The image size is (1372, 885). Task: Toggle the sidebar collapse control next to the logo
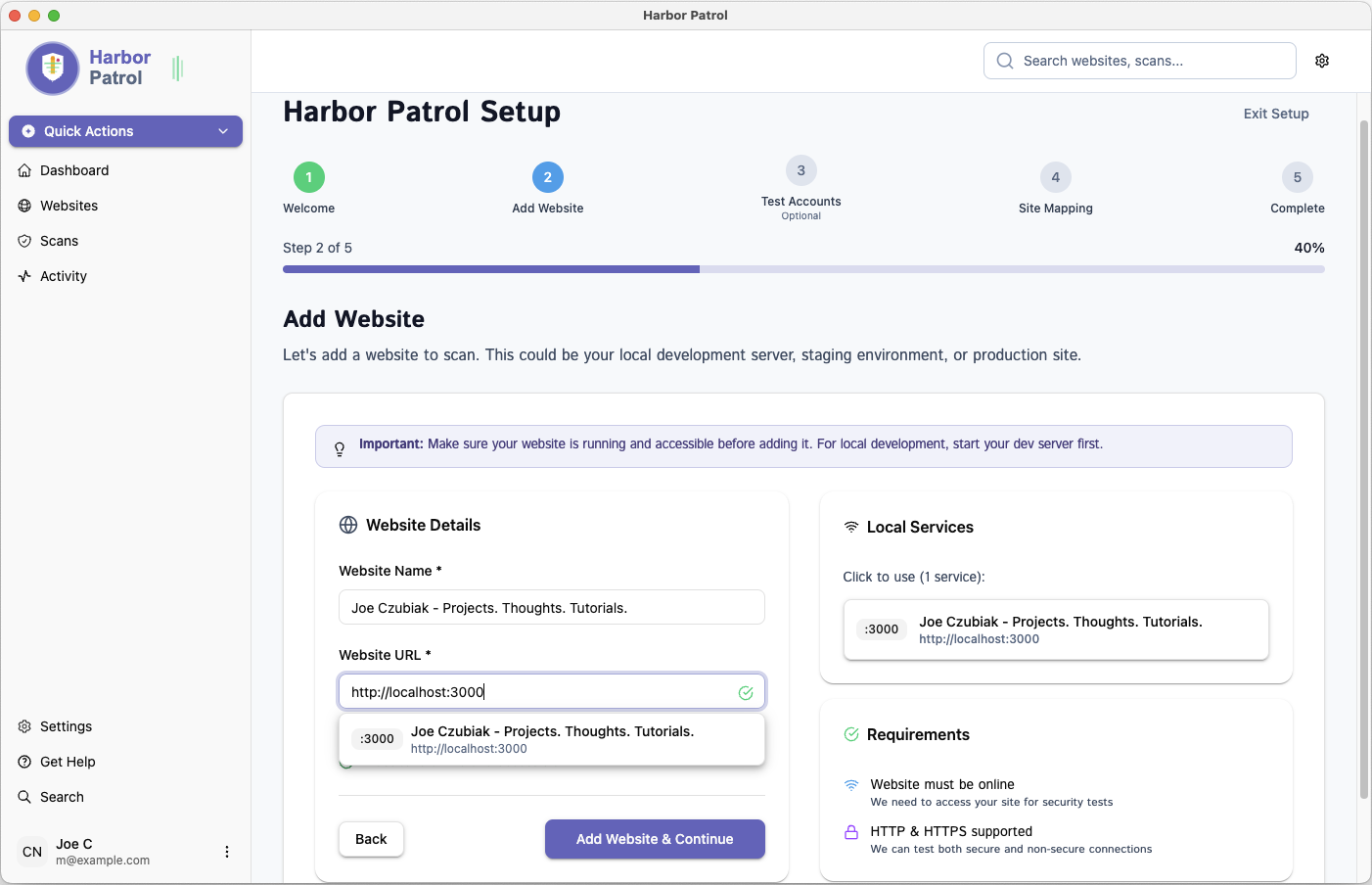click(x=176, y=69)
